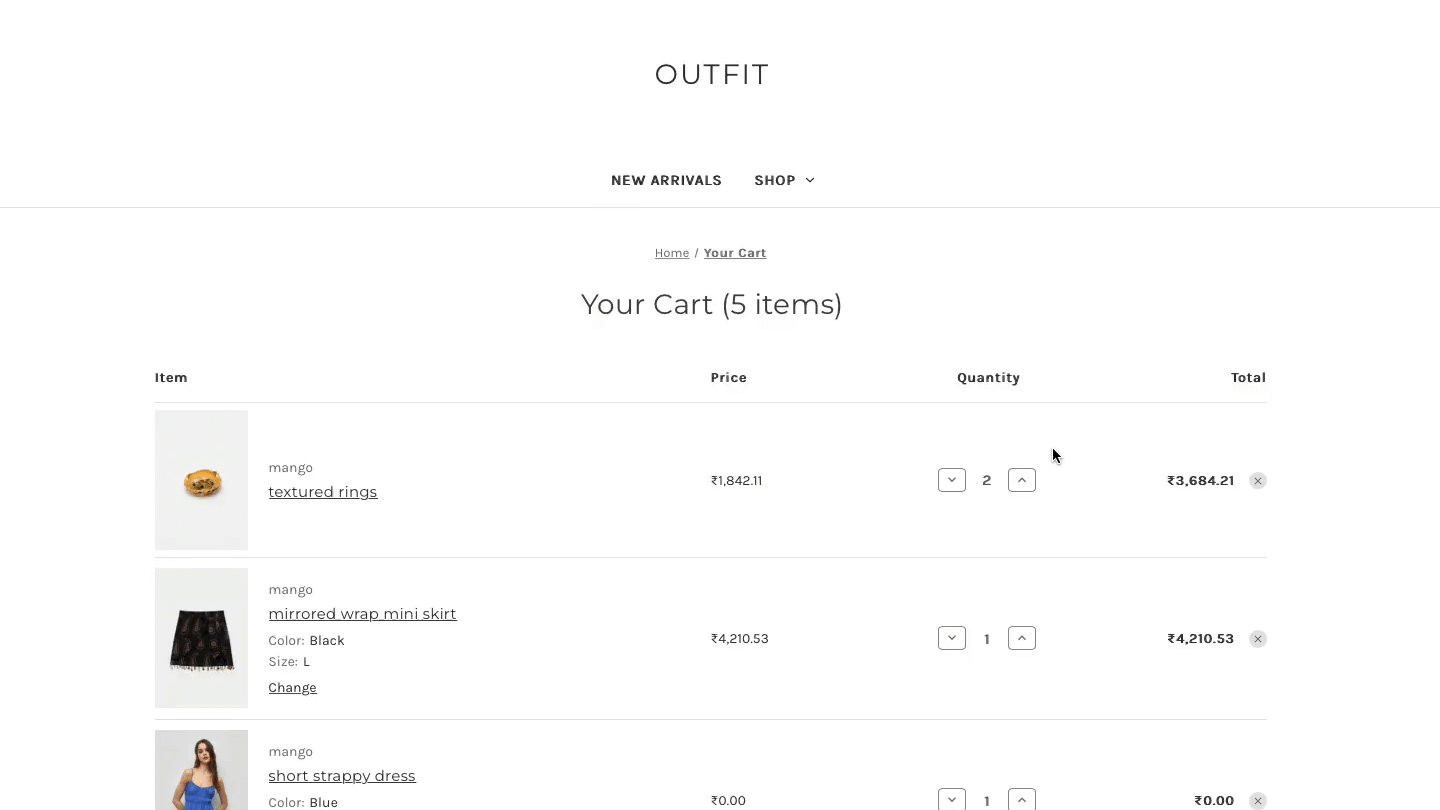Remove short strappy dress from cart
The height and width of the screenshot is (810, 1440).
pyautogui.click(x=1258, y=801)
